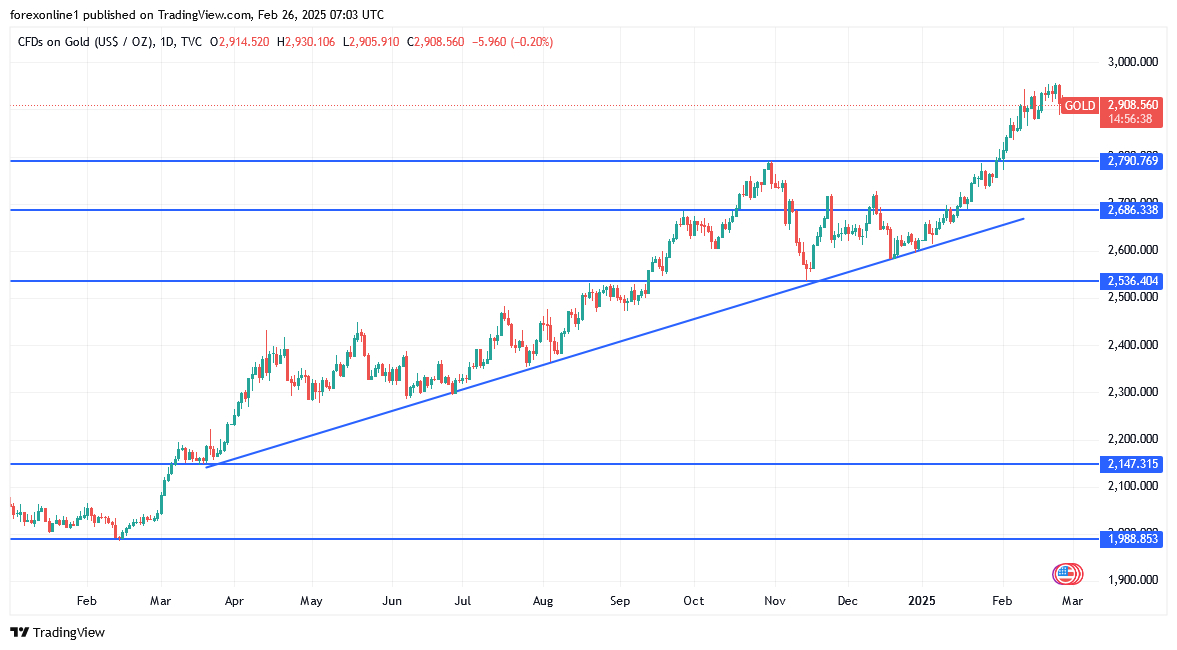Click the 3,000.000 price axis label

[x=1133, y=62]
